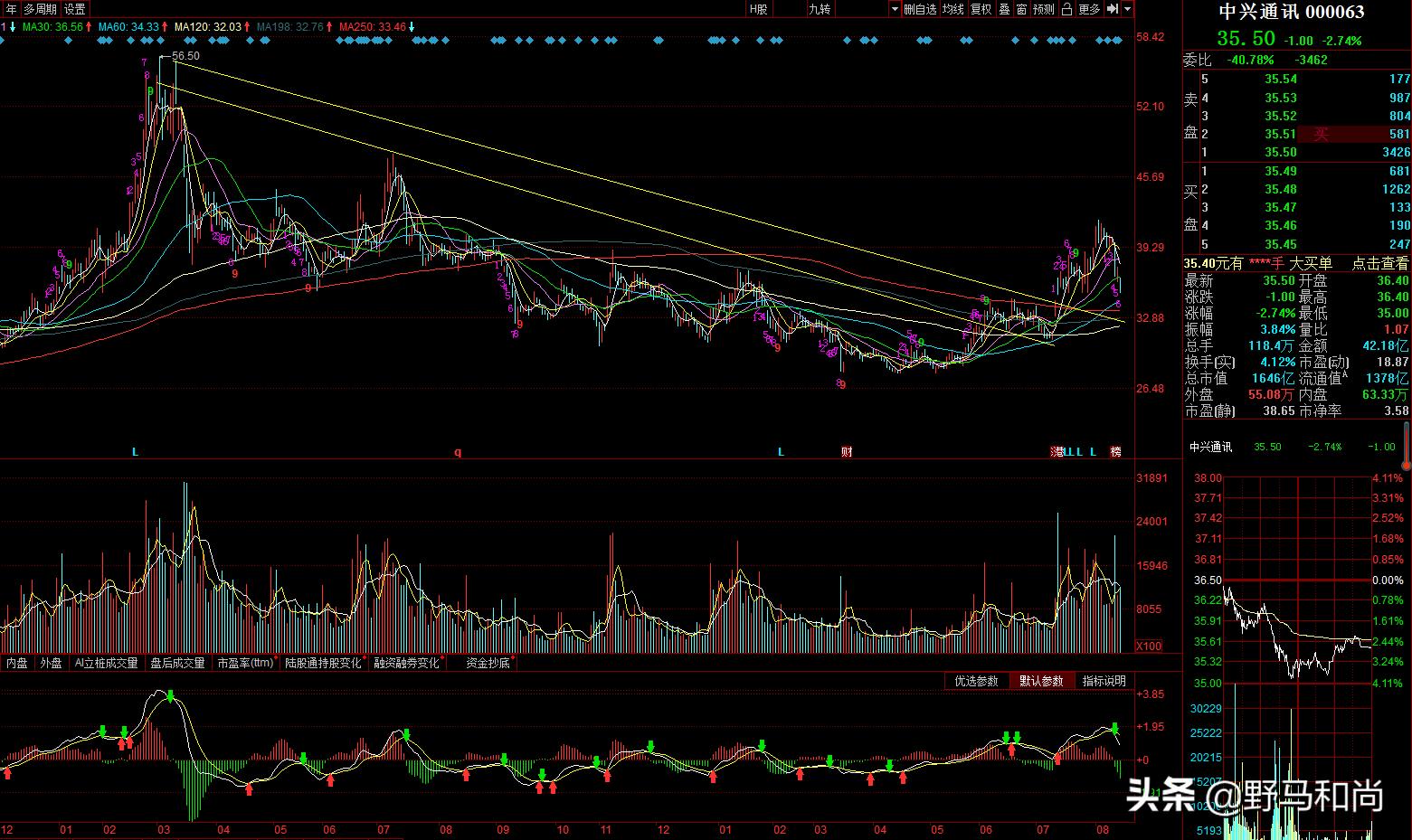Click the 点击查看 link
1412x840 pixels.
pos(1380,263)
